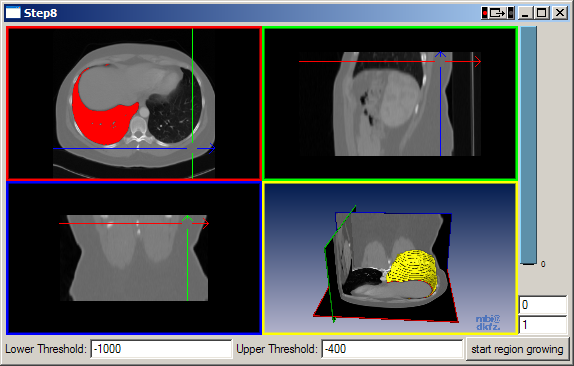Click the vertebra in the axial slice
This screenshot has width=574, height=366.
click(x=138, y=128)
